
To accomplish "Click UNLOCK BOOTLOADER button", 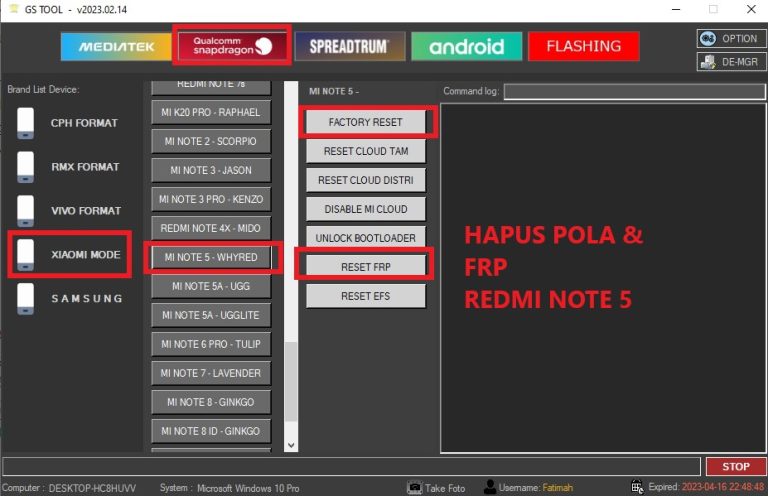I will coord(365,238).
